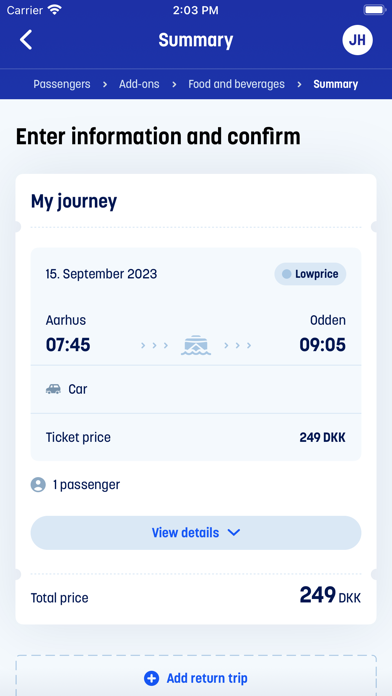Click the passenger person icon

[x=38, y=484]
